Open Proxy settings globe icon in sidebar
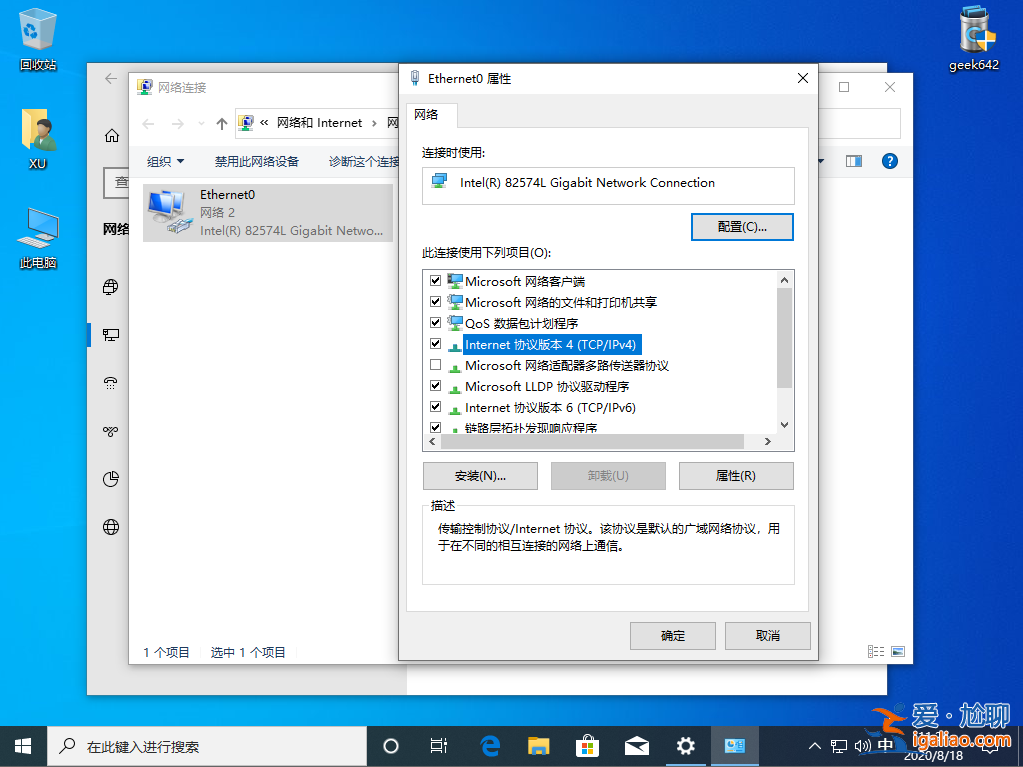The width and height of the screenshot is (1023, 767). click(x=110, y=527)
